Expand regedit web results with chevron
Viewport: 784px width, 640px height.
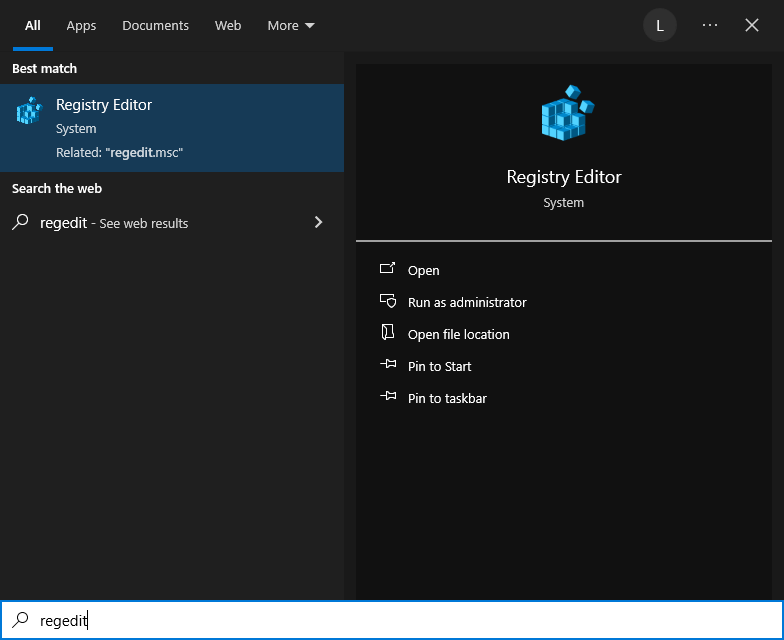(318, 222)
